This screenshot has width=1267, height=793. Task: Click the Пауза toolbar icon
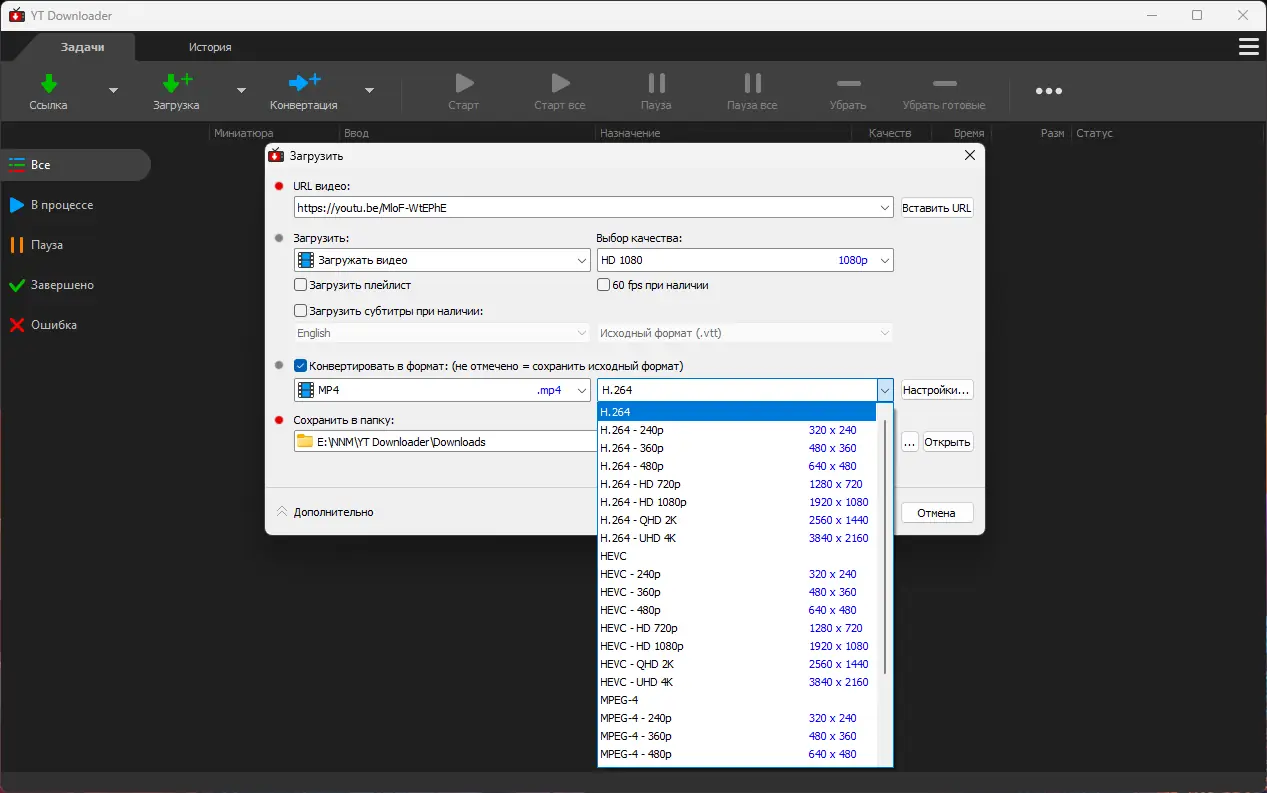point(656,83)
